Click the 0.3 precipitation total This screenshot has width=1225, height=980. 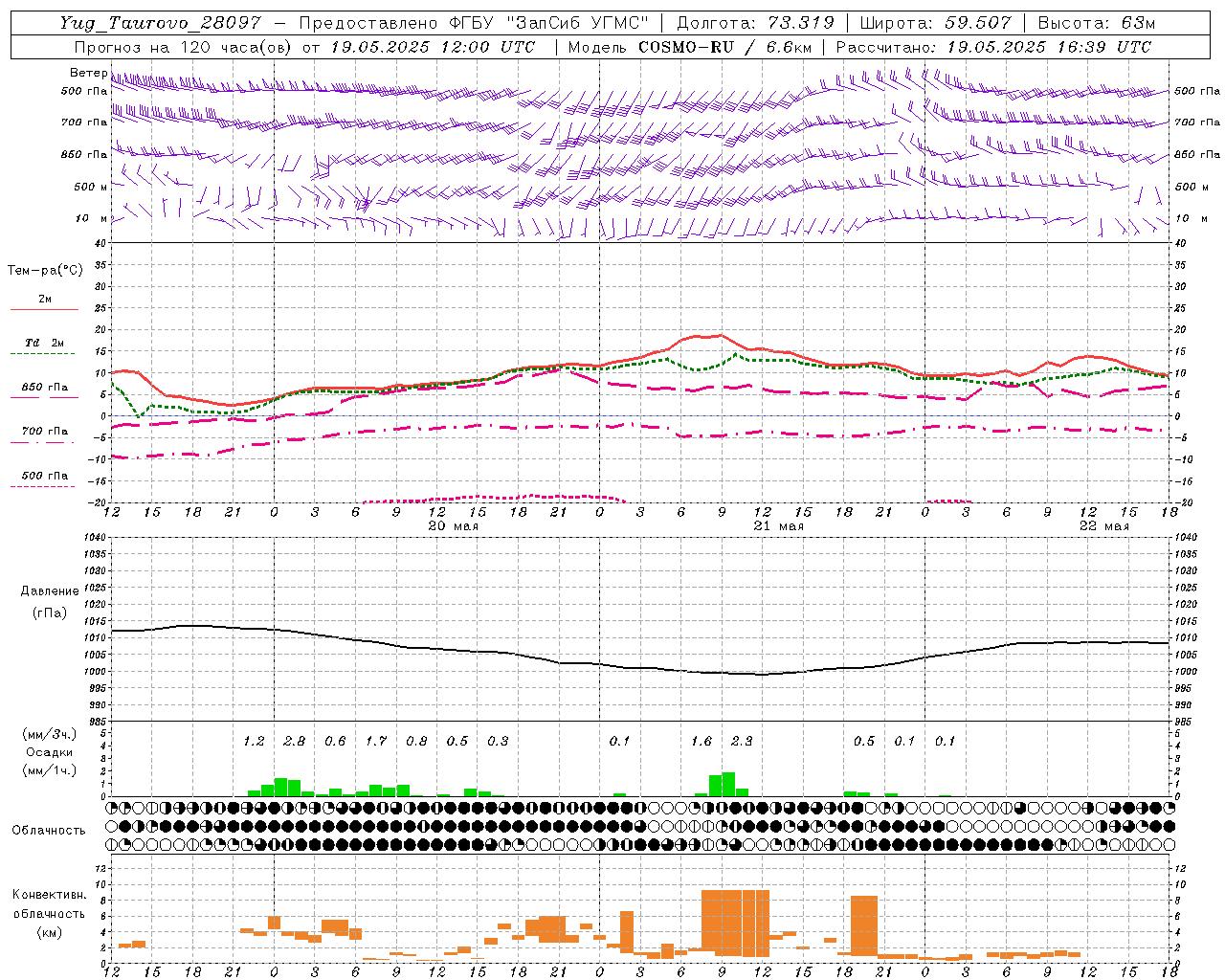pos(498,741)
